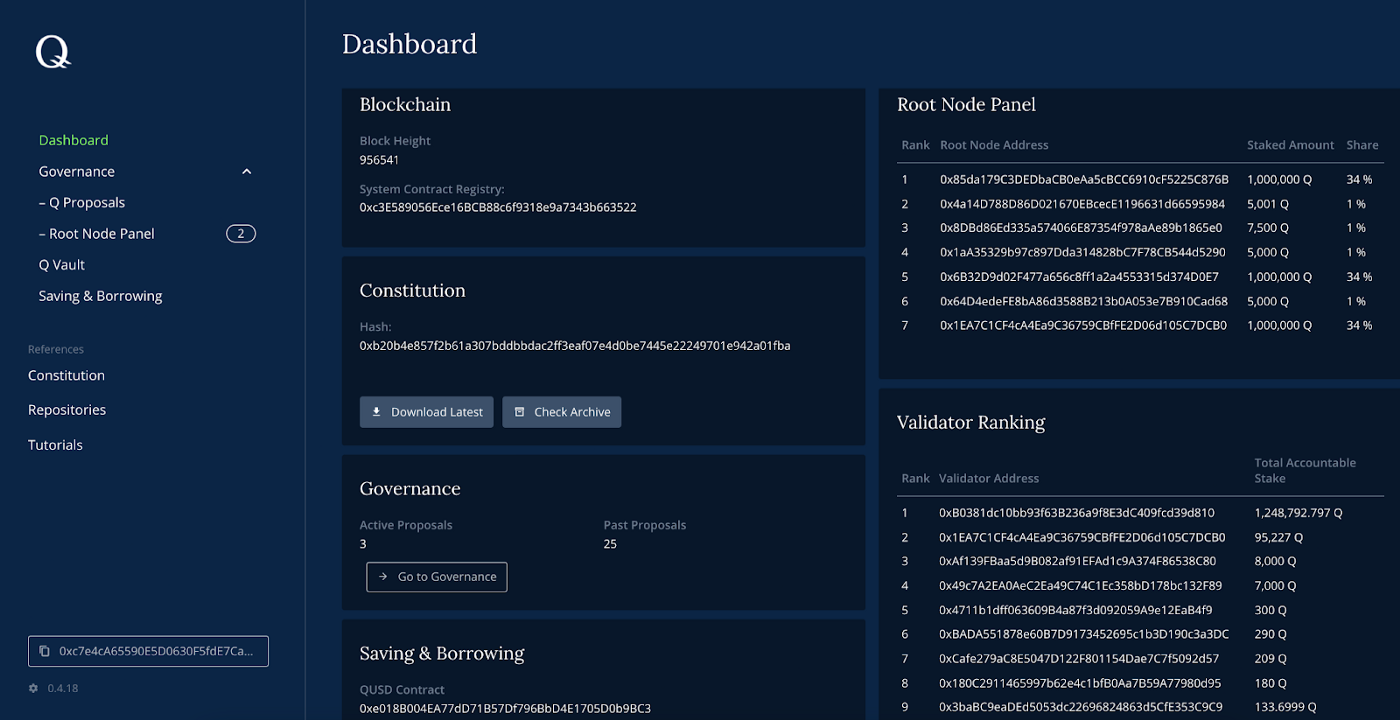The width and height of the screenshot is (1400, 720).
Task: Open the Repositories reference link
Action: coord(67,410)
